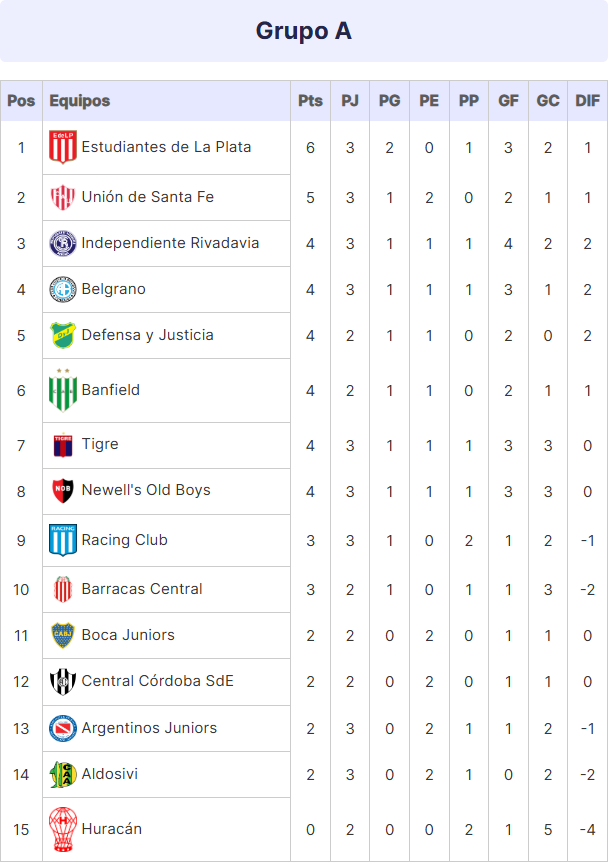
Task: Click the Grupo A title banner
Action: pos(304,31)
